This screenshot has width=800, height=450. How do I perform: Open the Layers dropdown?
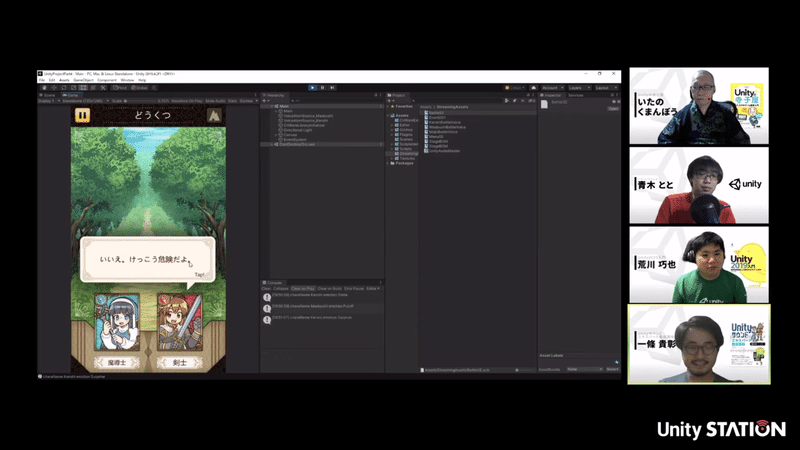coord(579,88)
